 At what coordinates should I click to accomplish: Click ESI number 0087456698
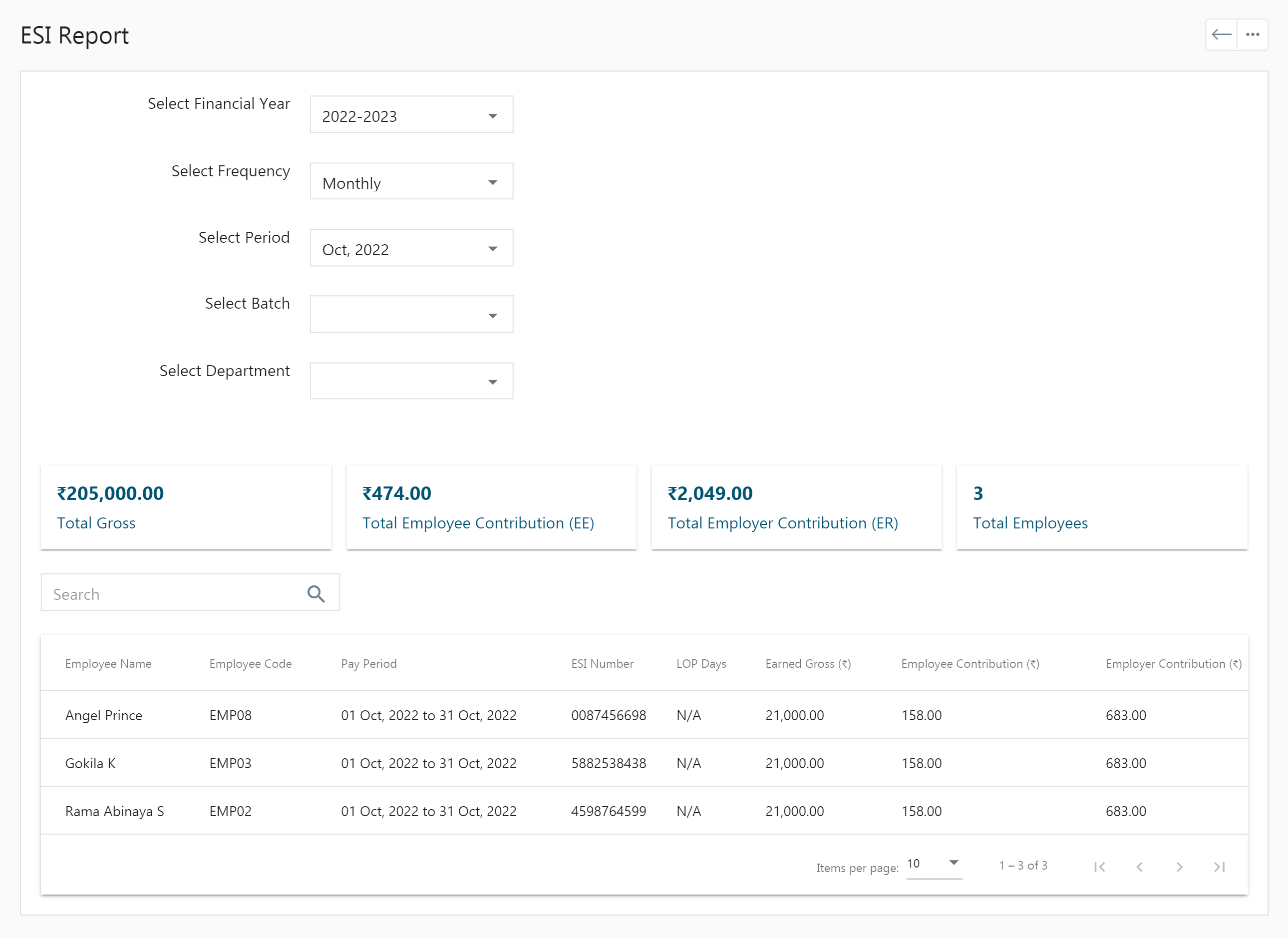[609, 715]
